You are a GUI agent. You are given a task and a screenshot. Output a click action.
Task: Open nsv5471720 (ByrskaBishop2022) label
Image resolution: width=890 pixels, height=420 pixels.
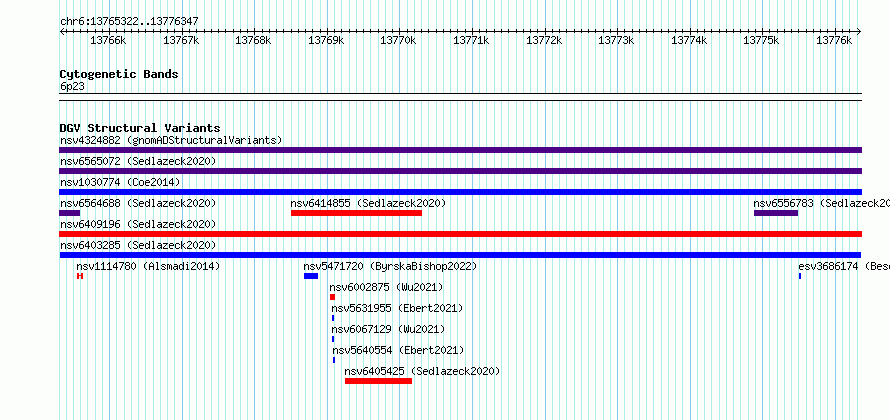pos(391,266)
